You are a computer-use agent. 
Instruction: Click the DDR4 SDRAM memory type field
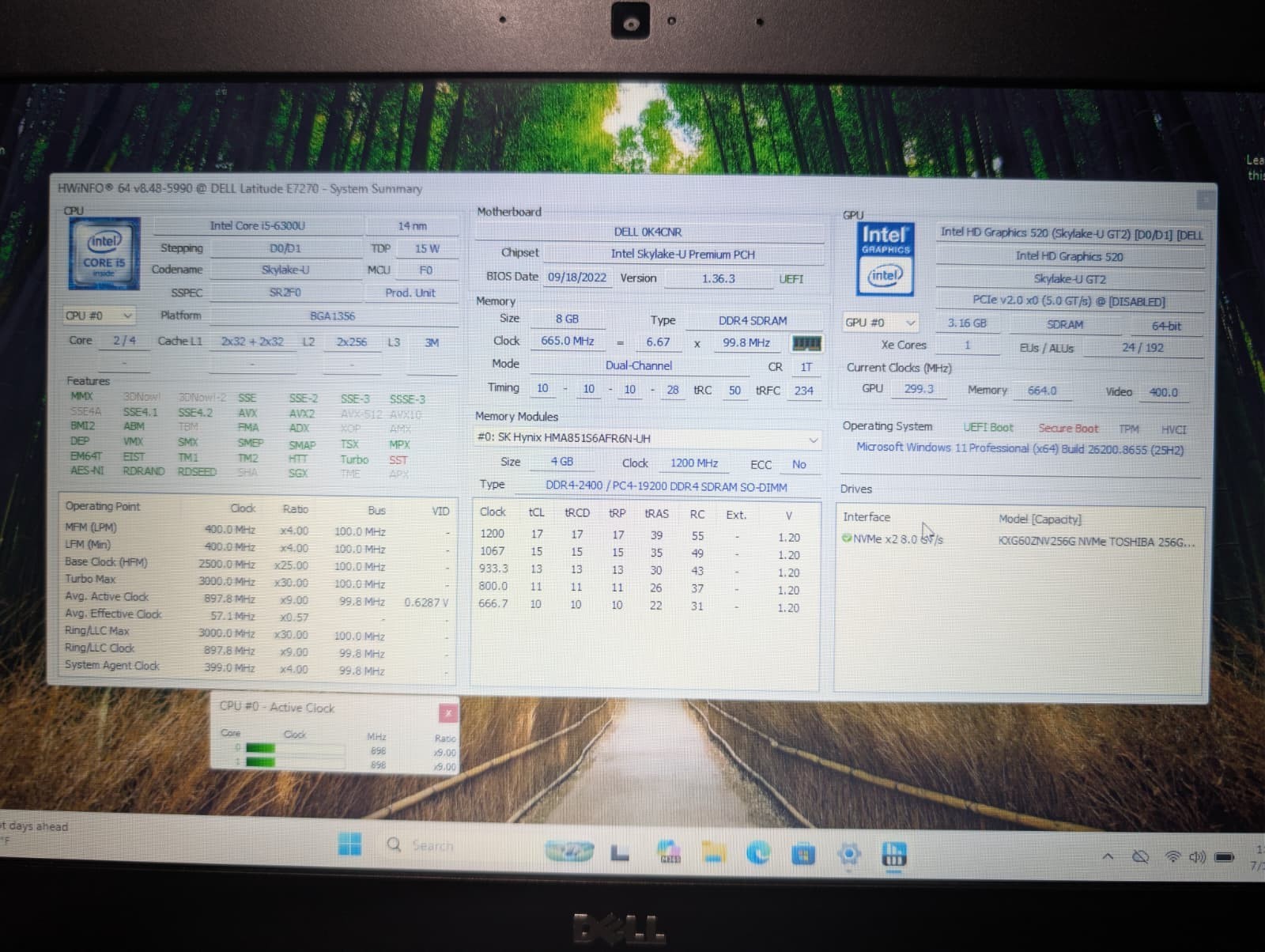[753, 320]
